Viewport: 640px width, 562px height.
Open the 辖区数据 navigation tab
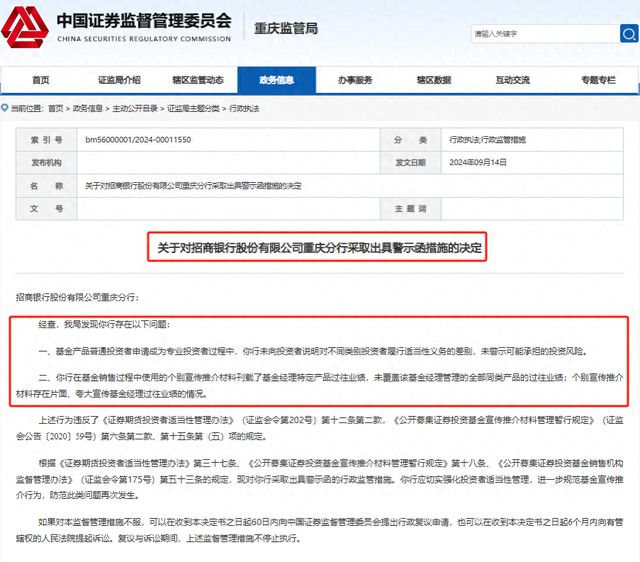click(434, 80)
